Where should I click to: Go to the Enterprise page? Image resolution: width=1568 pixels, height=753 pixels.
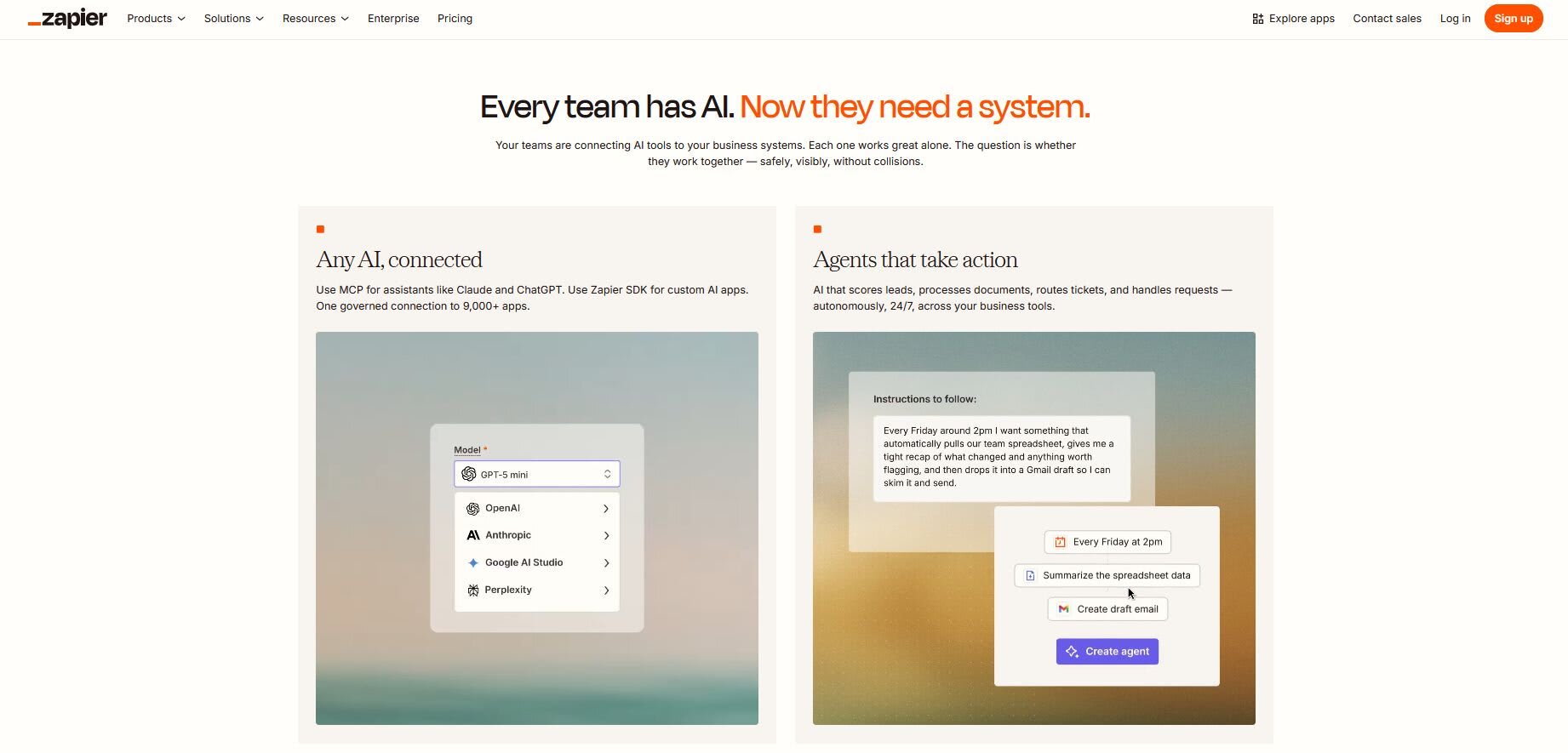pyautogui.click(x=393, y=19)
